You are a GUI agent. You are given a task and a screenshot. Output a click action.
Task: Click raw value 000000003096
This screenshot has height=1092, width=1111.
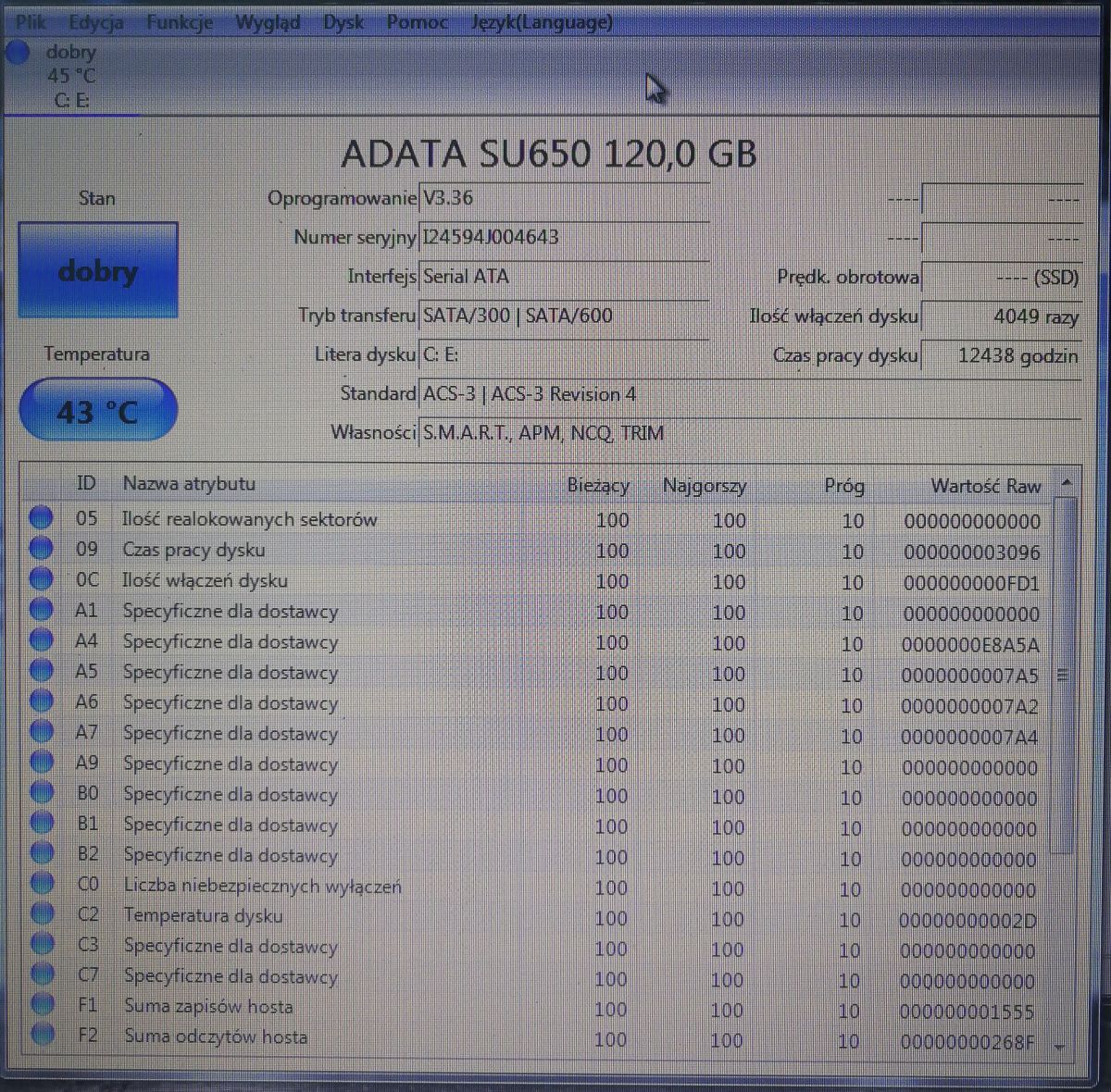pyautogui.click(x=971, y=552)
